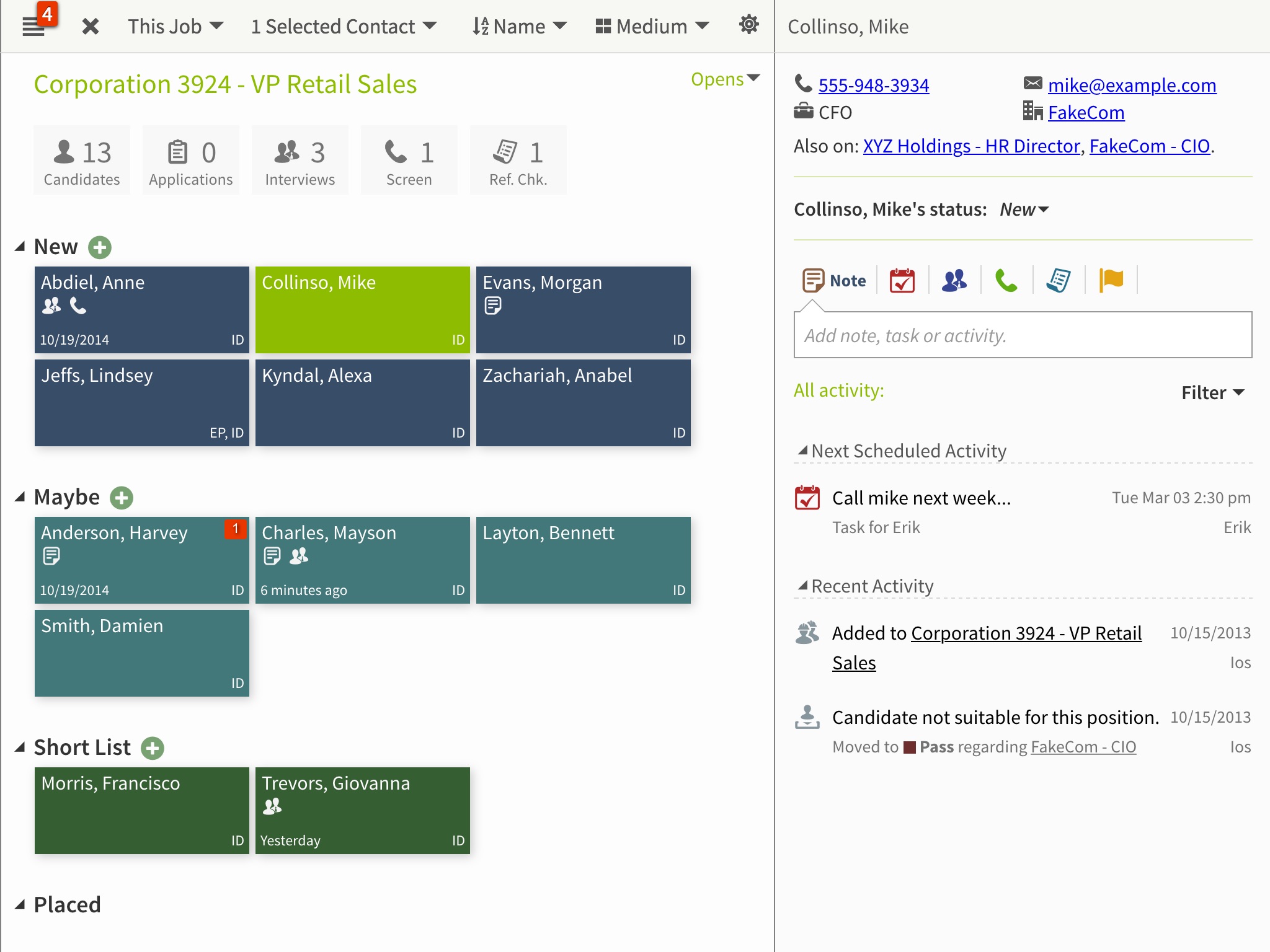Click the Add note, task or activity field
1270x952 pixels.
pyautogui.click(x=1023, y=335)
